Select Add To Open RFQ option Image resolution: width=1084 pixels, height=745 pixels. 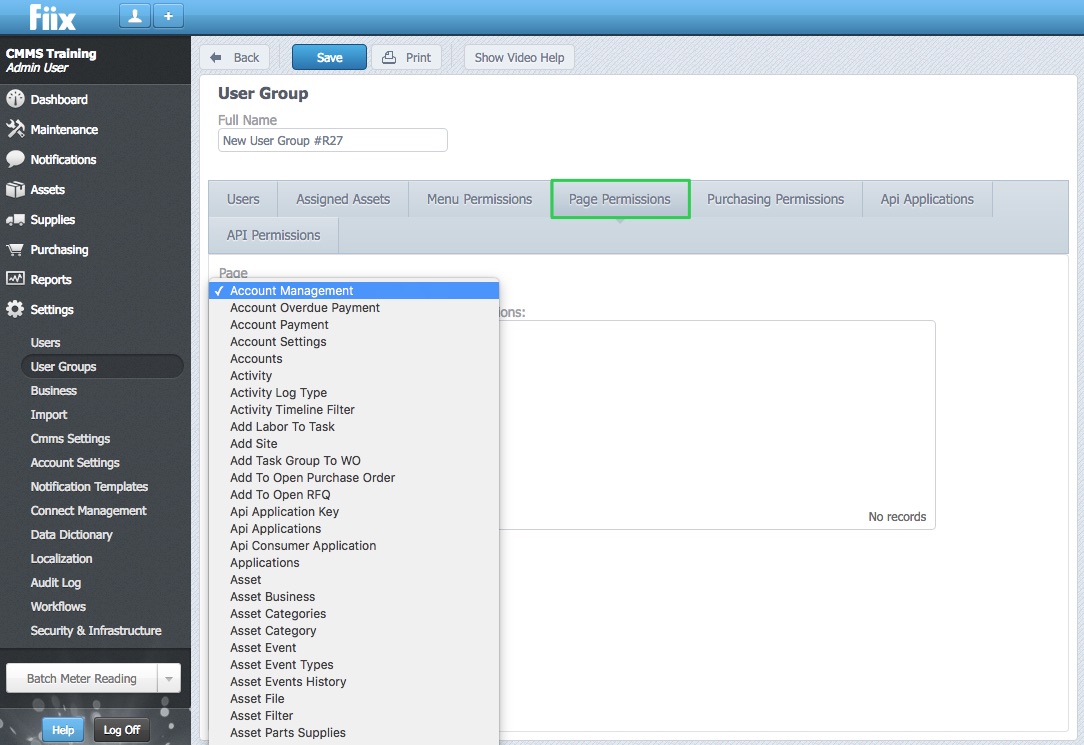[x=354, y=494]
